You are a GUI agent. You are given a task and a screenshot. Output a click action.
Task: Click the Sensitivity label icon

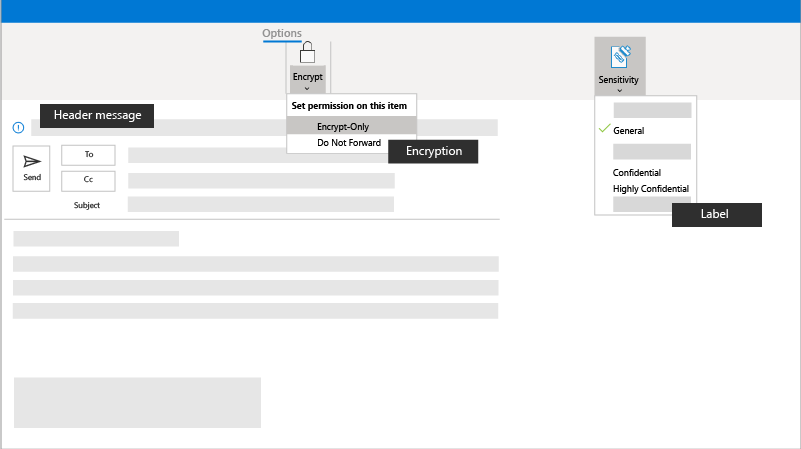pyautogui.click(x=619, y=55)
